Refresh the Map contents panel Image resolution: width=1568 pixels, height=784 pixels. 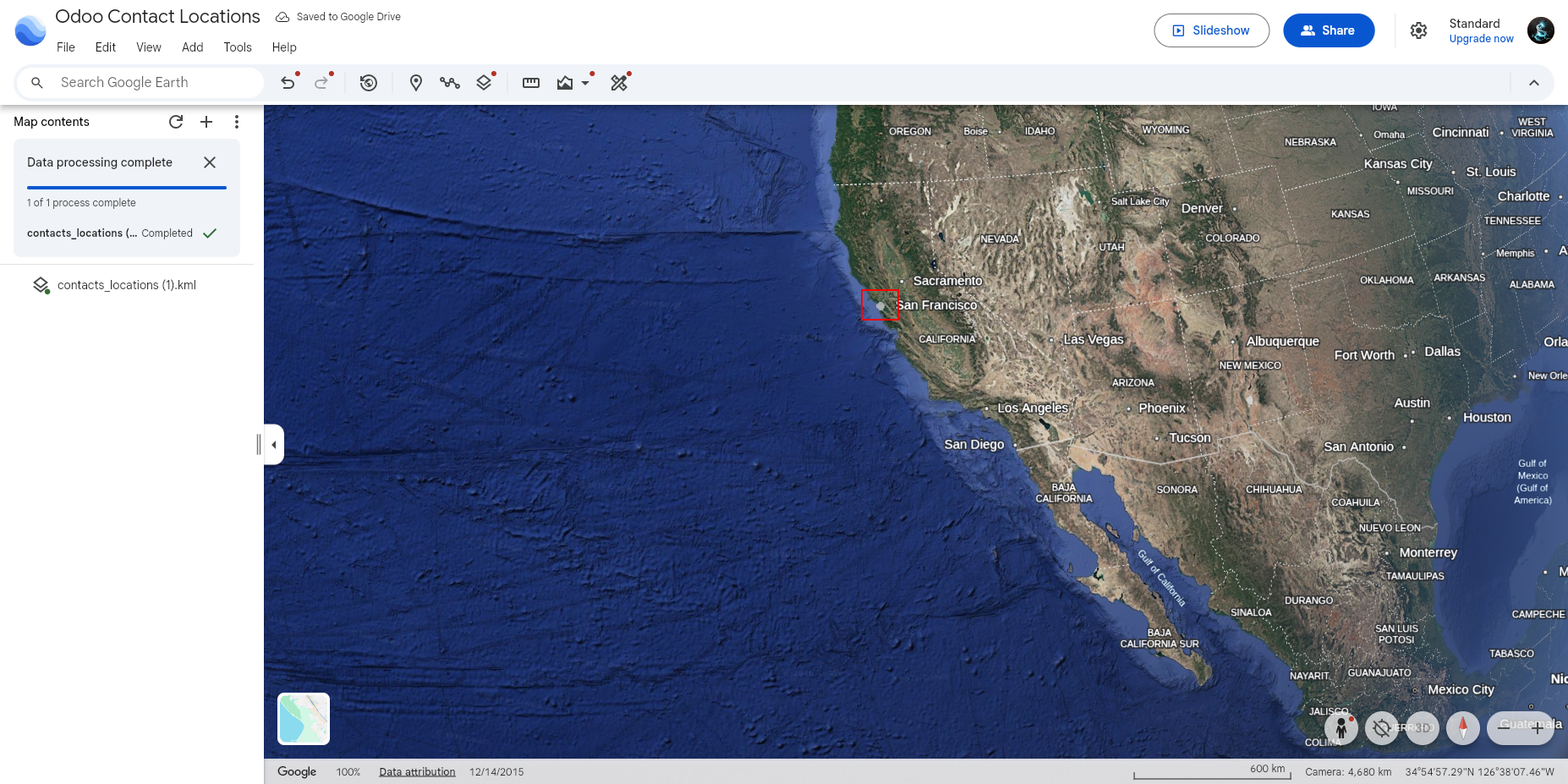176,122
